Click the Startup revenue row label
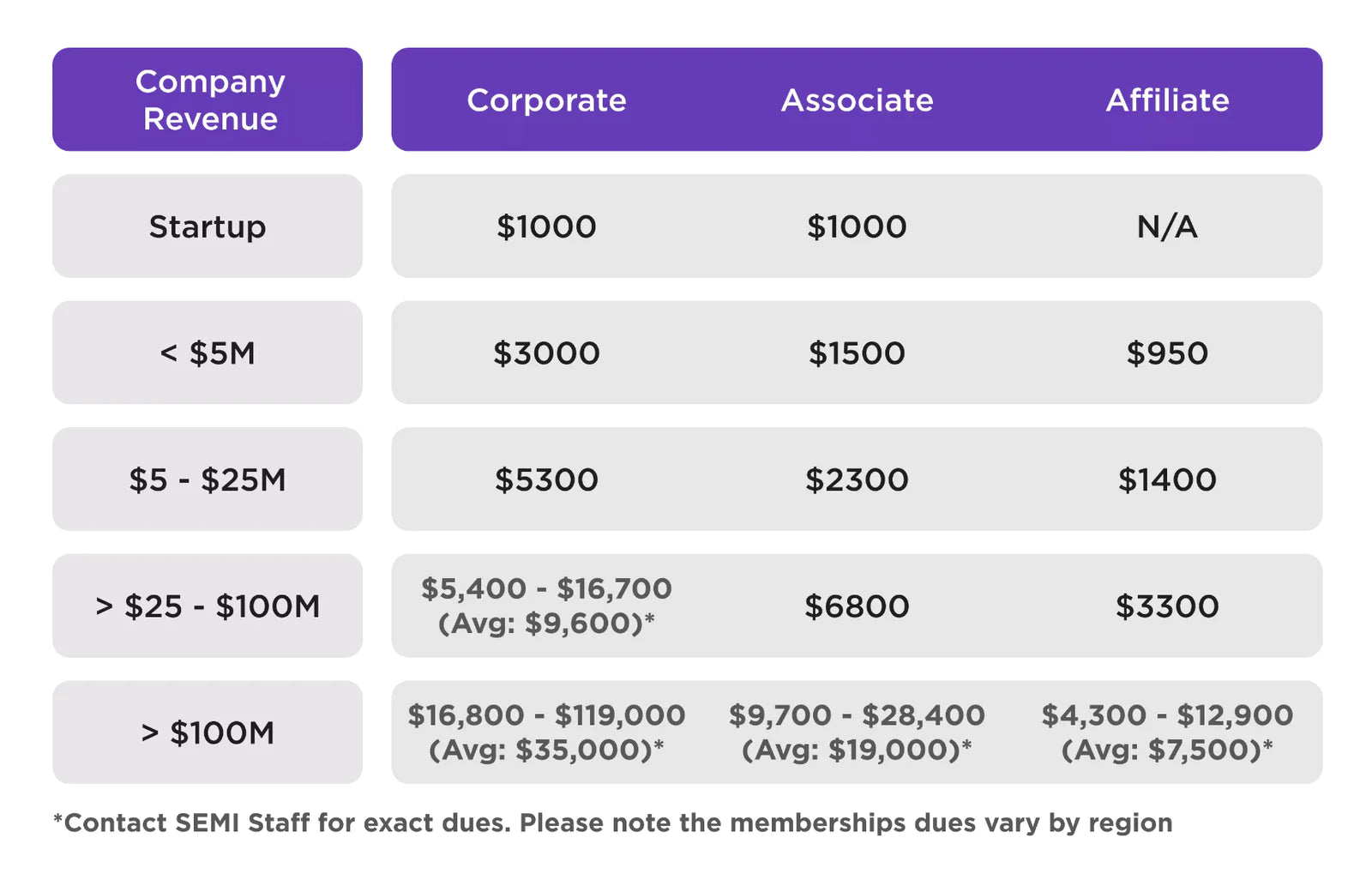Image resolution: width=1372 pixels, height=880 pixels. 208,226
